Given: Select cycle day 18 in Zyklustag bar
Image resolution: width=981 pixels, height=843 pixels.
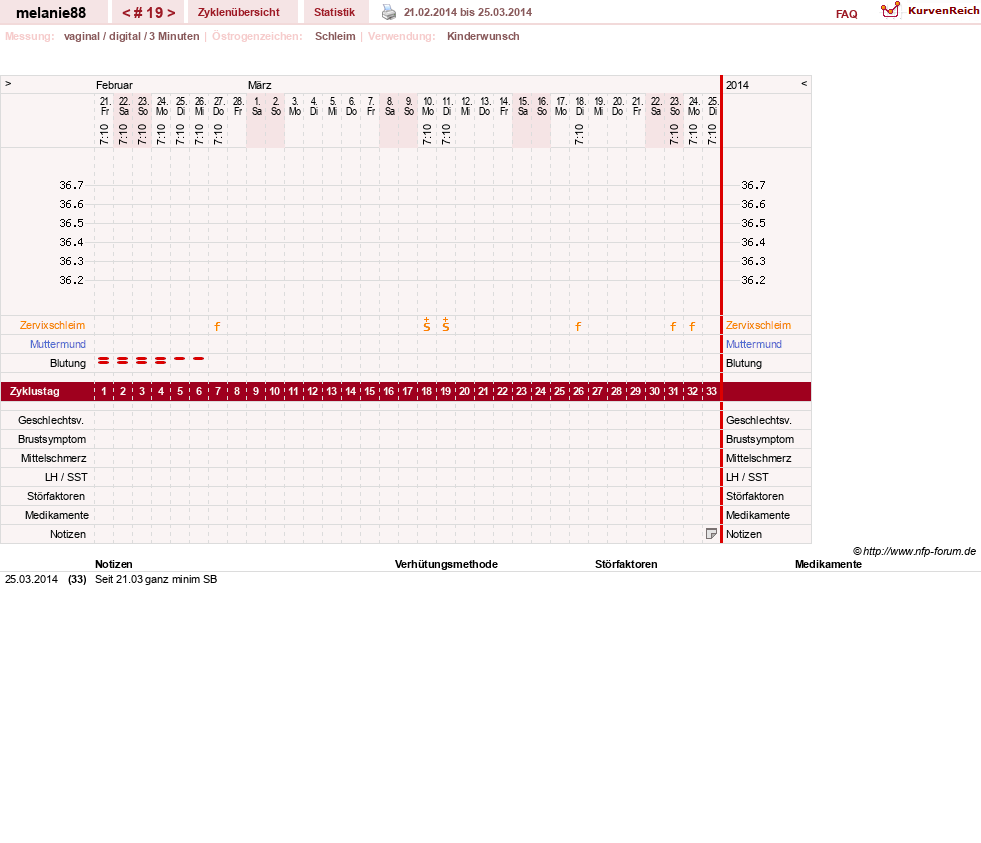Looking at the screenshot, I should pyautogui.click(x=427, y=391).
